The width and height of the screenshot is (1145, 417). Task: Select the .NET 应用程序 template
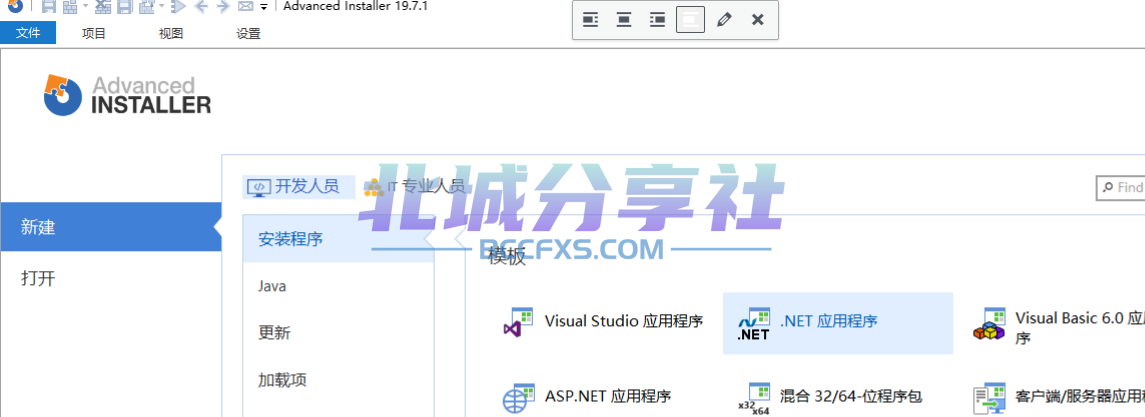[838, 323]
